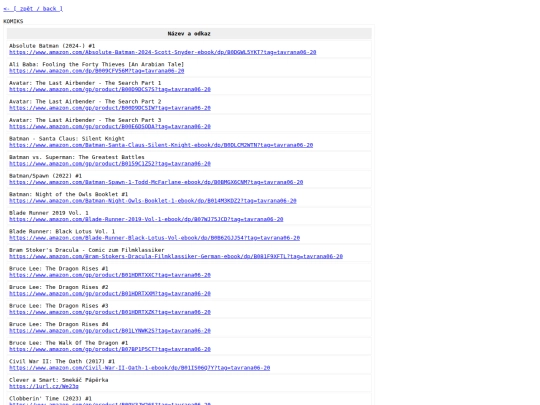Click the 'Název a odkaz' table header
540x405 pixels.
click(189, 33)
